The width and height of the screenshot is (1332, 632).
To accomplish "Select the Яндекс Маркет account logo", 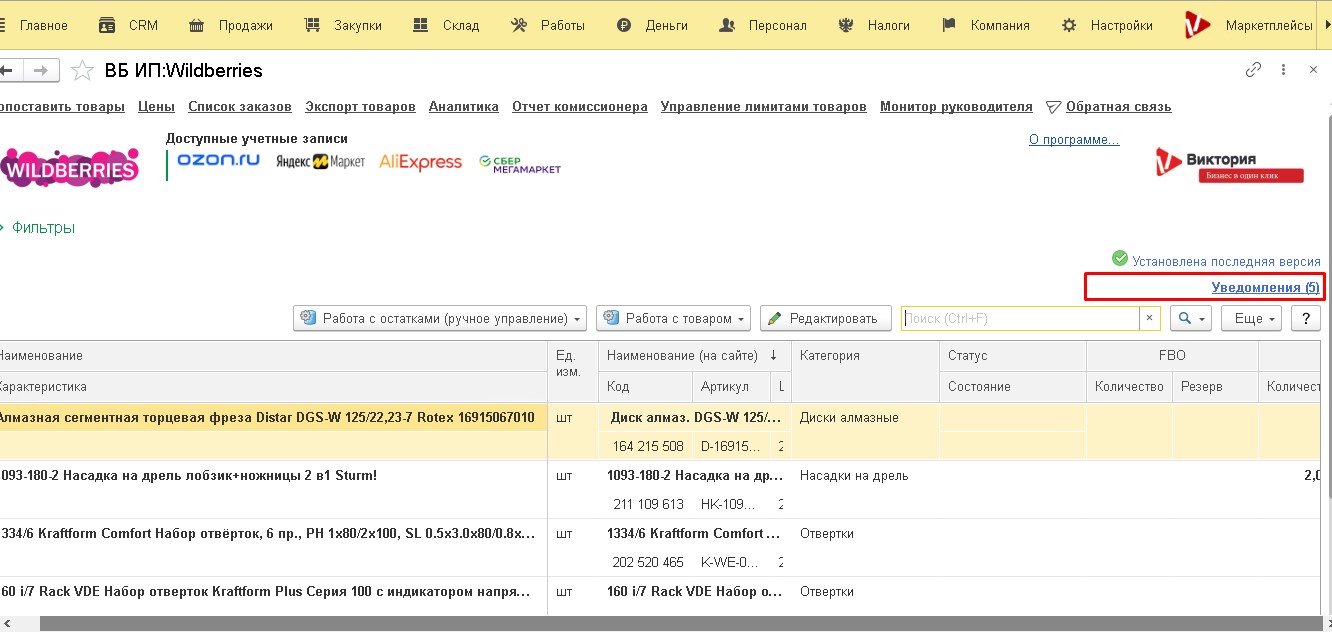I will coord(320,162).
